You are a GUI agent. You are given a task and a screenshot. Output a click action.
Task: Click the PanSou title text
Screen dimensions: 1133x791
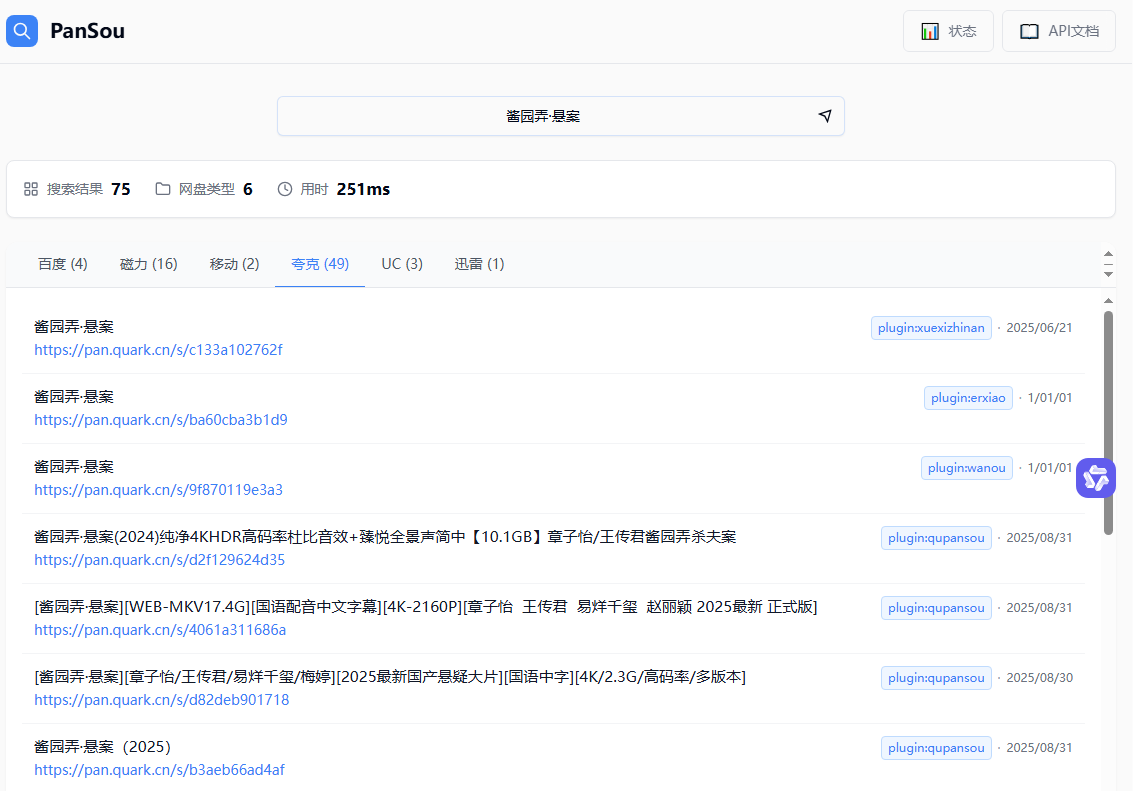[87, 31]
